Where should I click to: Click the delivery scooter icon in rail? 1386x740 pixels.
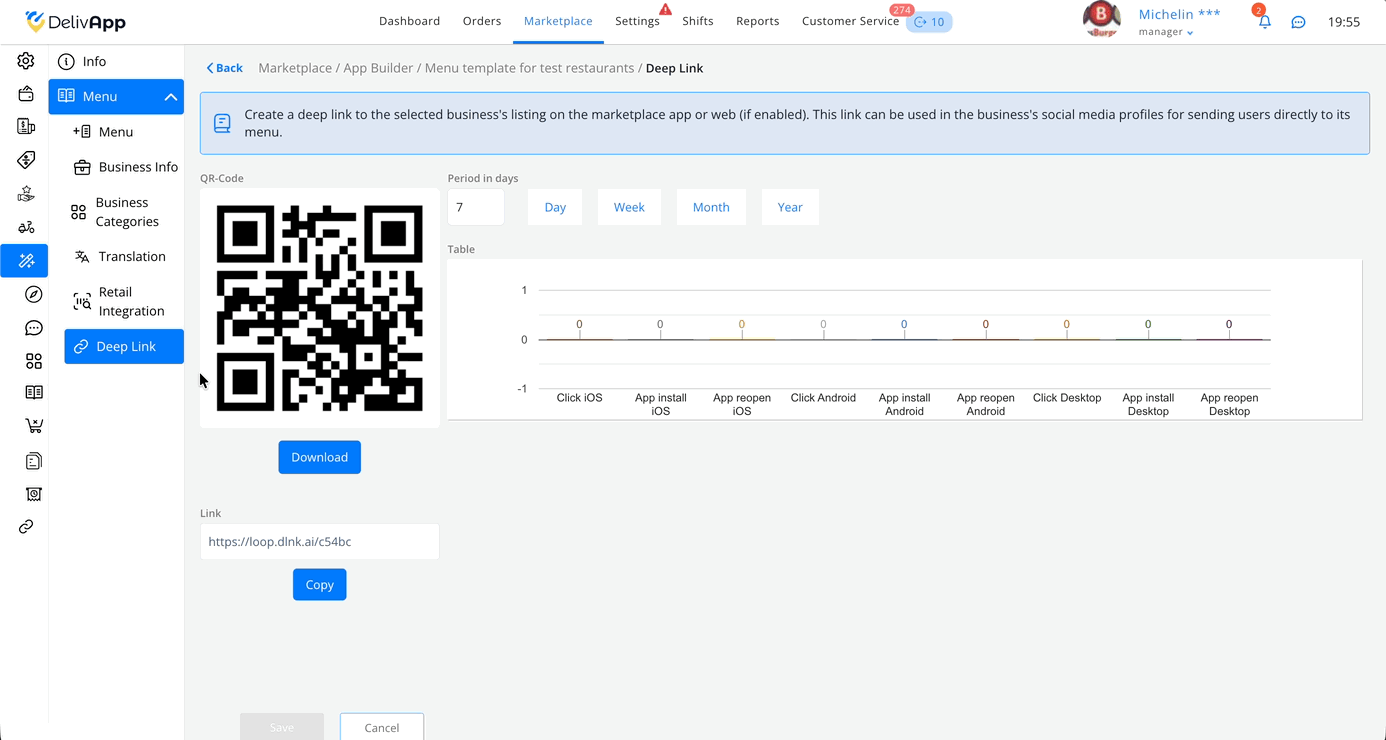pos(26,227)
